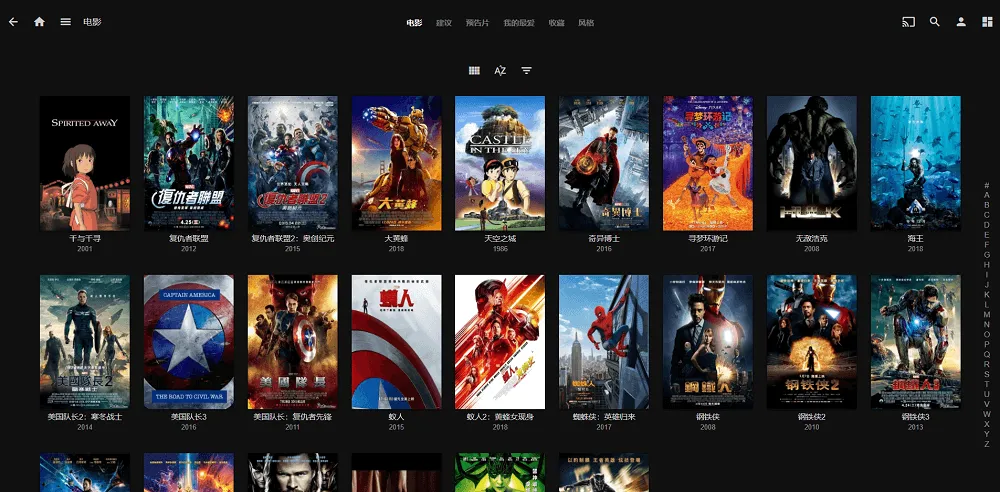Open the 钢铁侠2 title link
Screen dimensions: 1000x492
click(811, 417)
